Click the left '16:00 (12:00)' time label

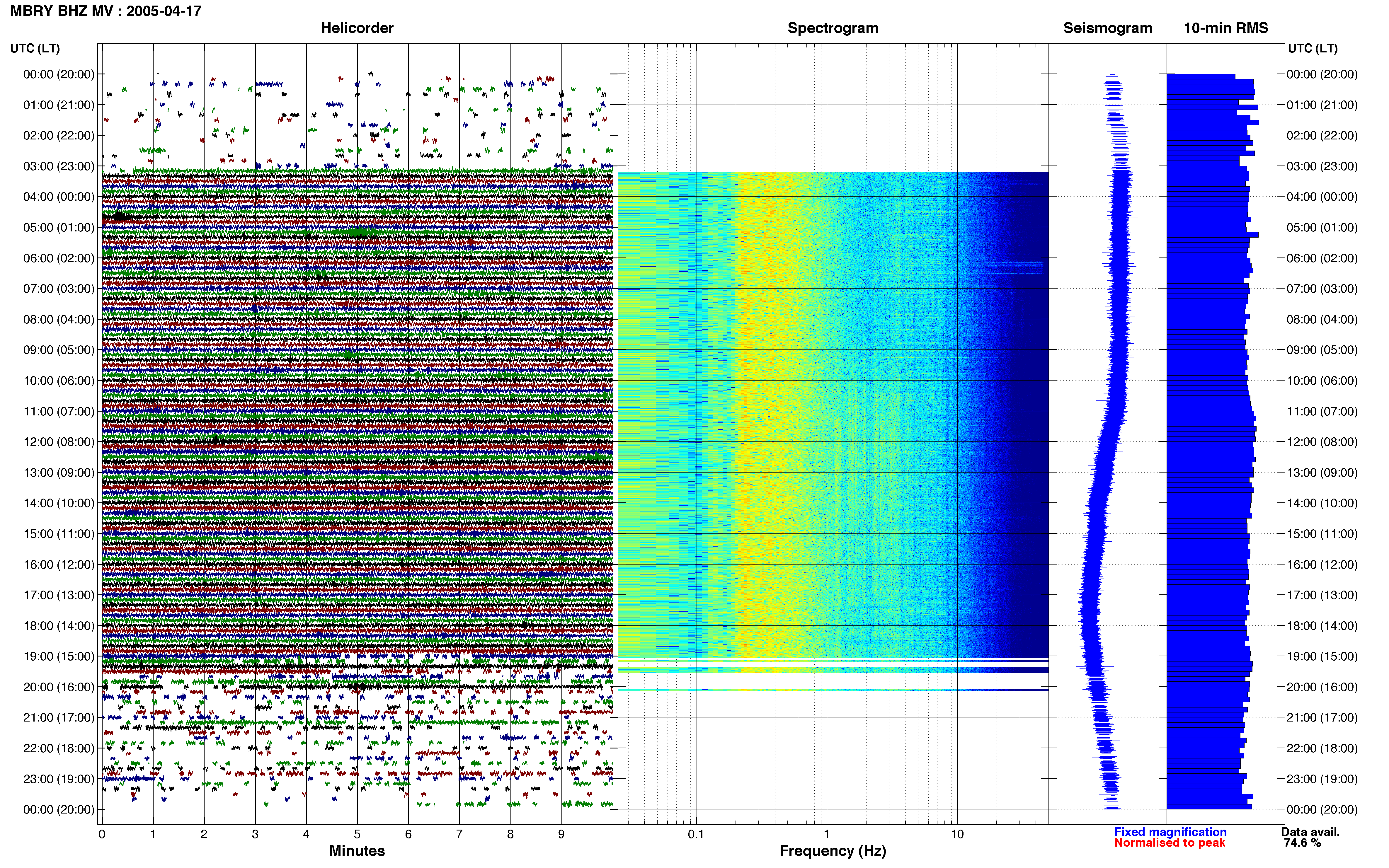click(59, 565)
